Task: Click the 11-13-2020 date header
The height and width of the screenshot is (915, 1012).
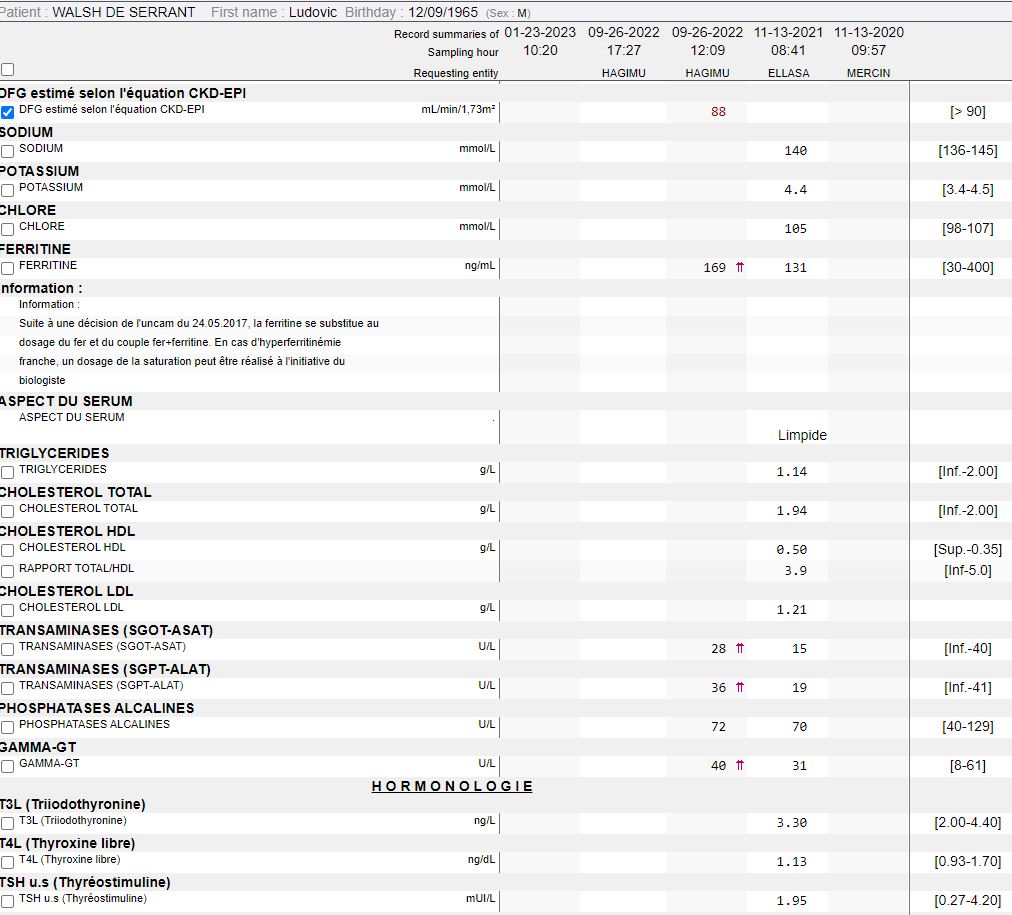Action: click(x=868, y=32)
